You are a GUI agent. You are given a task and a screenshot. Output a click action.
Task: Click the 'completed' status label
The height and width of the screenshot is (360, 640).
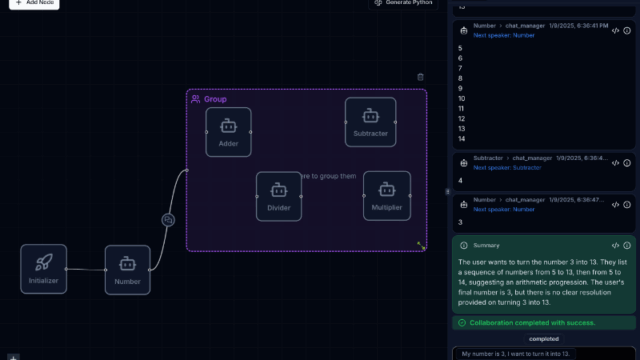coord(544,339)
